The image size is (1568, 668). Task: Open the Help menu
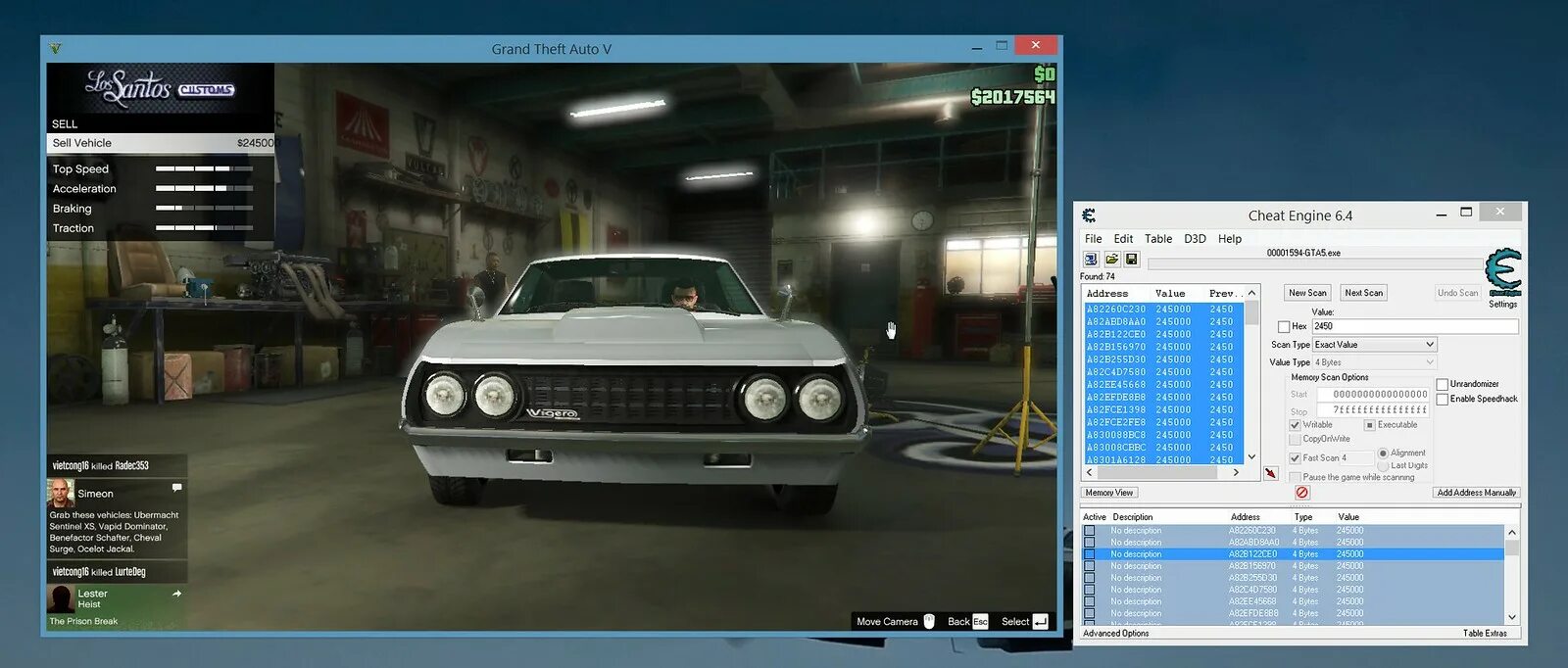[1230, 239]
